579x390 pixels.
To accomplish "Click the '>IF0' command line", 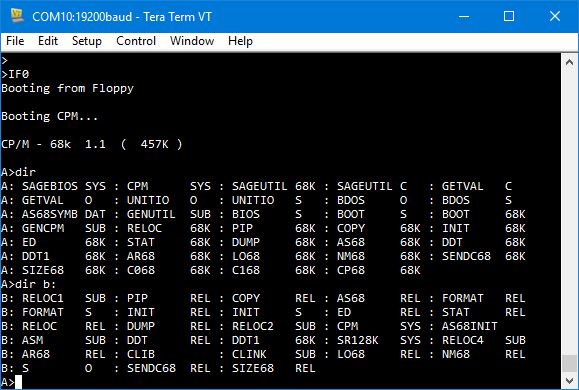I will (15, 74).
